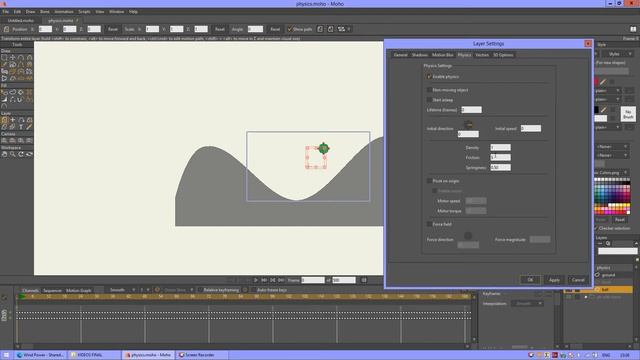The height and width of the screenshot is (360, 640).
Task: Open the File menu
Action: pyautogui.click(x=6, y=12)
